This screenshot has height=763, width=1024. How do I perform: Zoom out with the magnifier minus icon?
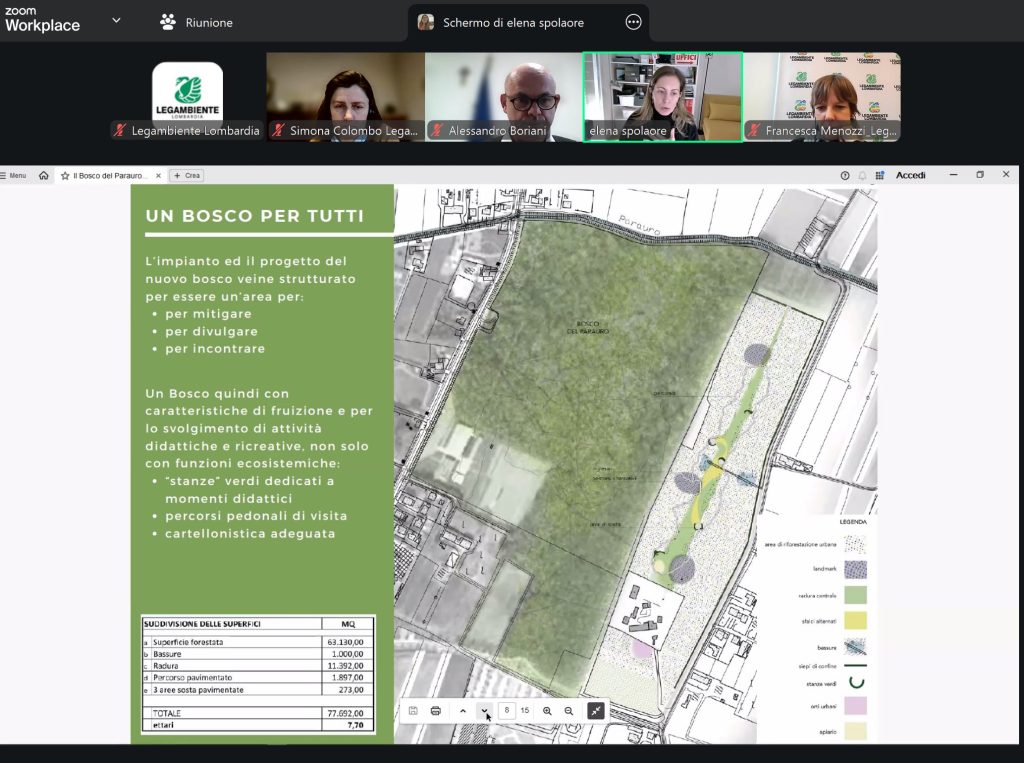coord(569,711)
